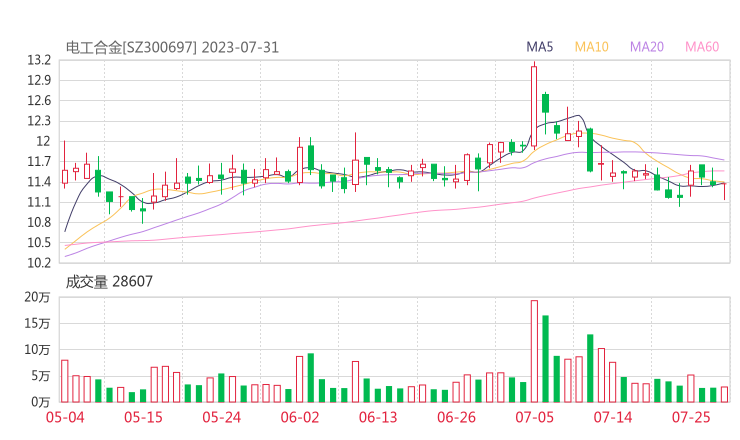Image resolution: width=740 pixels, height=440 pixels.
Task: Select the 13.2 price axis label
Action: (39, 60)
